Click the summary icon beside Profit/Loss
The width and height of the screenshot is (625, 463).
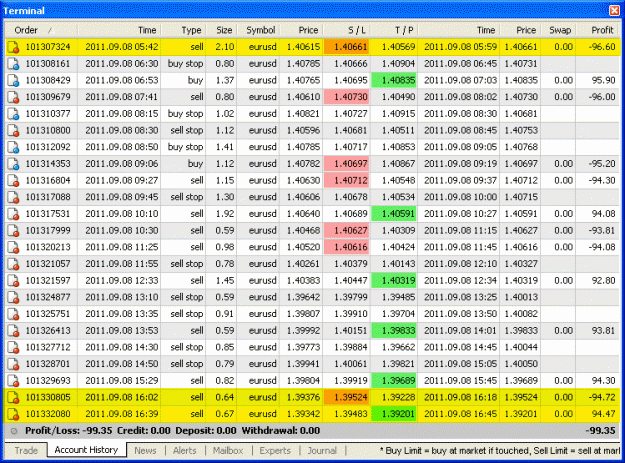coord(14,431)
